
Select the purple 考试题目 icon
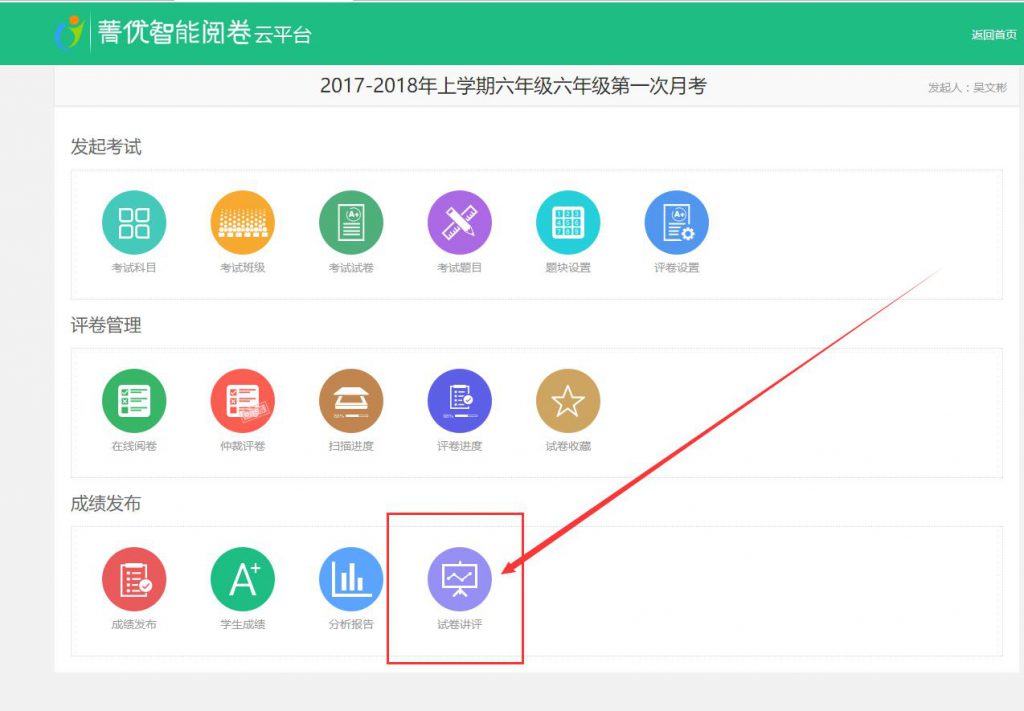click(460, 222)
